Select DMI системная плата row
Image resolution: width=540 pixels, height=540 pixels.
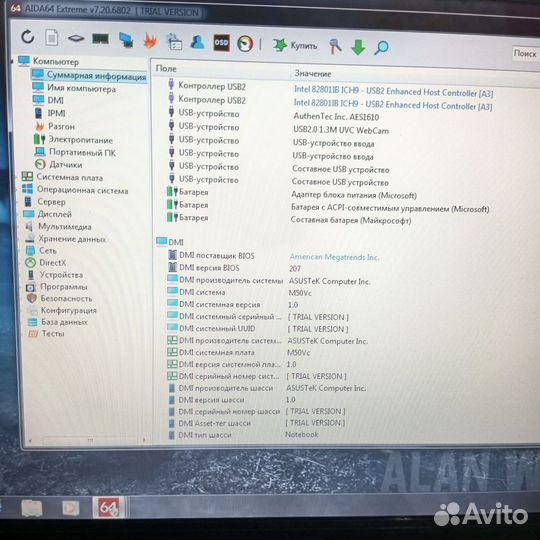(238, 352)
